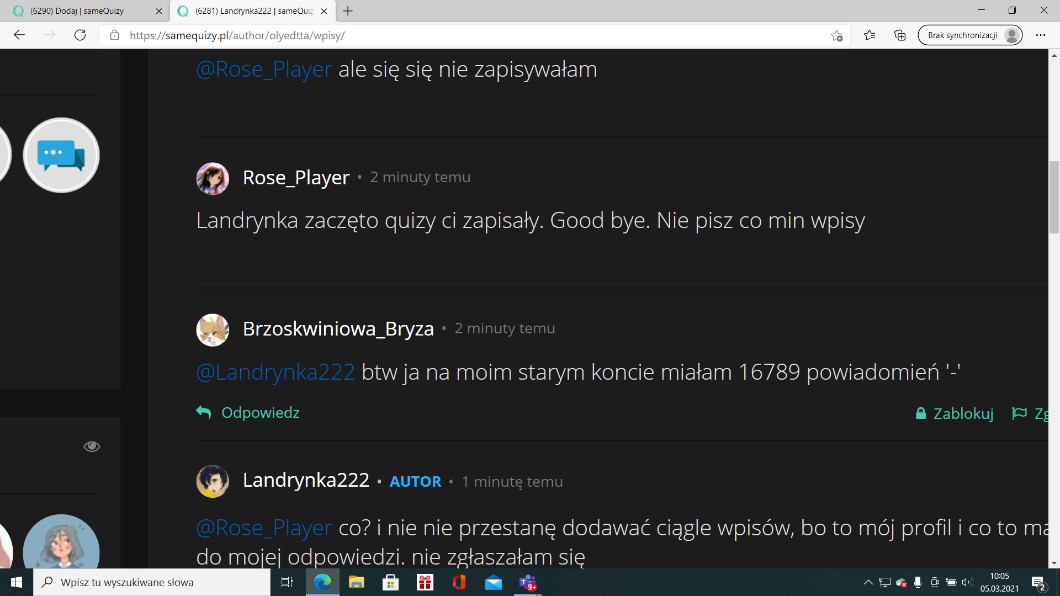
Task: Open the Favorites list icon
Action: coord(869,35)
